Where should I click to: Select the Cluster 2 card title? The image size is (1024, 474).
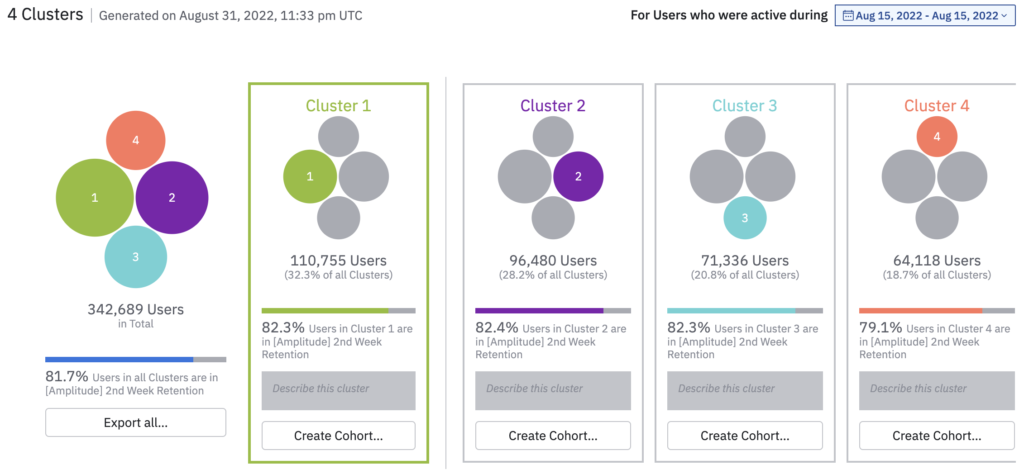[x=553, y=105]
